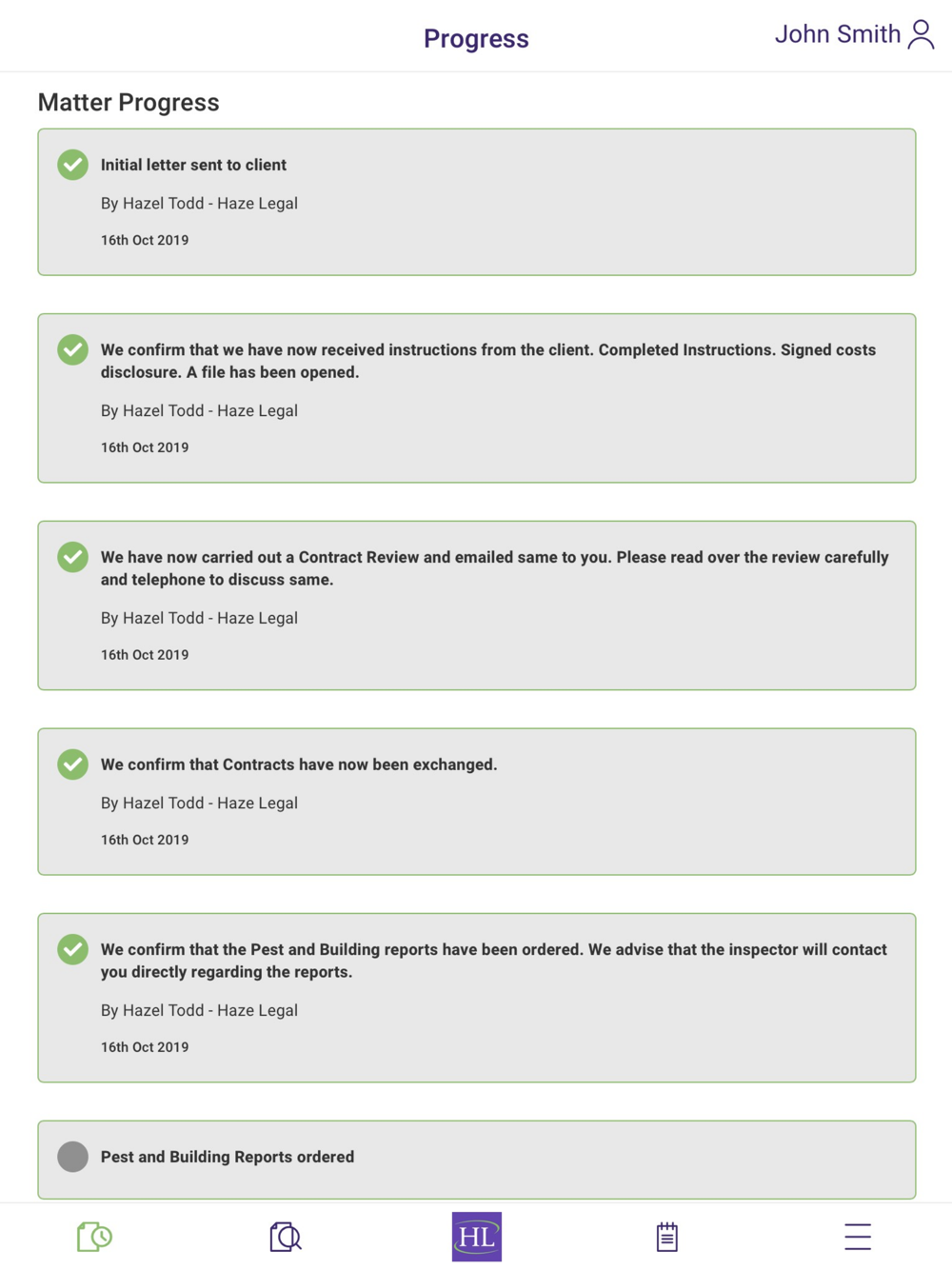Screen dimensions: 952x1270
Task: Open the calendar notepad icon in bottom bar
Action: [x=666, y=1237]
